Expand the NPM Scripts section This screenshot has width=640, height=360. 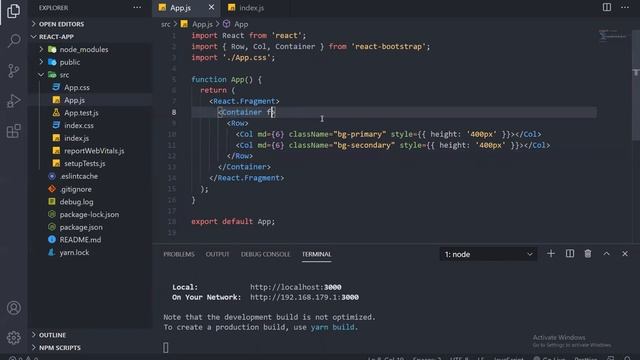click(x=90, y=348)
